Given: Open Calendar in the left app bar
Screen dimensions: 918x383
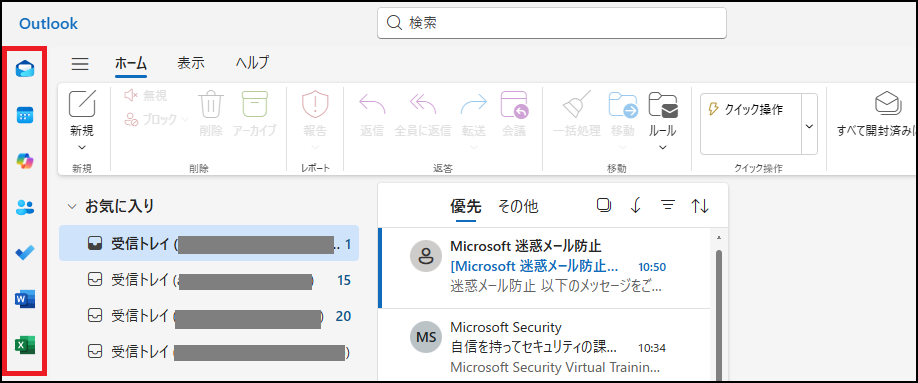Looking at the screenshot, I should (x=25, y=115).
